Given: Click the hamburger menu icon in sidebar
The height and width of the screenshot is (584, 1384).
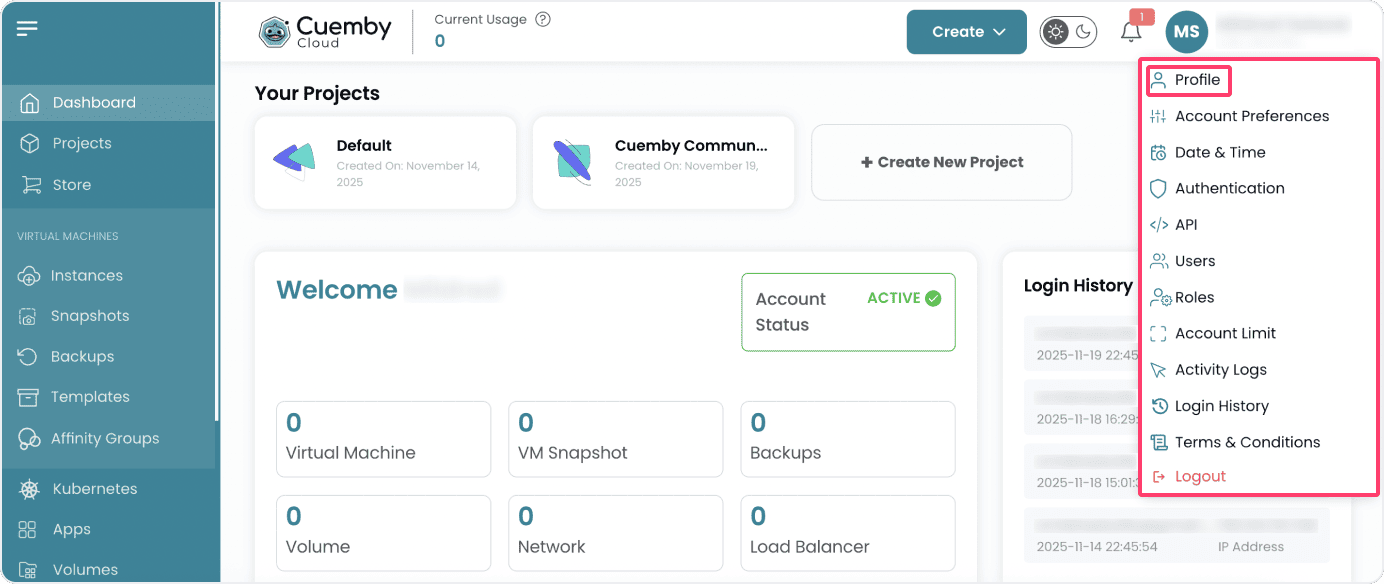Looking at the screenshot, I should (27, 28).
